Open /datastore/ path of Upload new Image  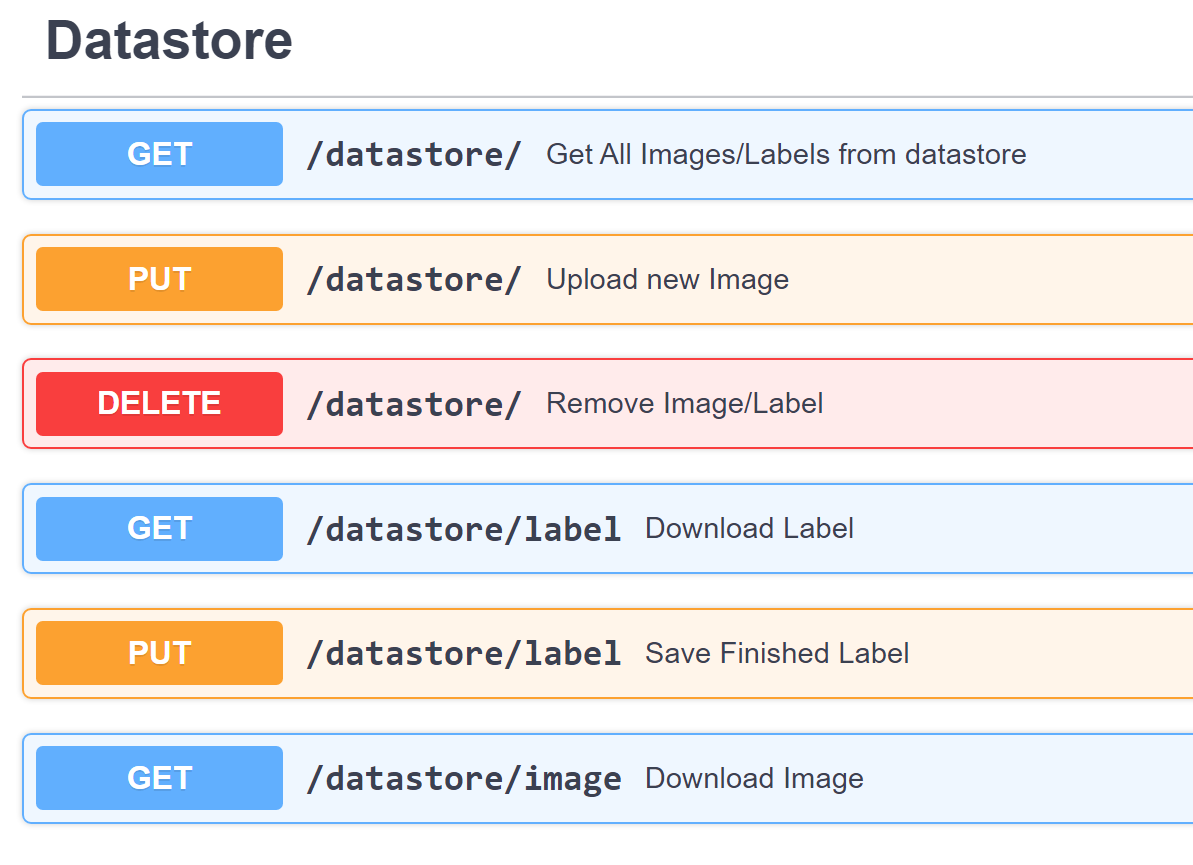[x=414, y=279]
